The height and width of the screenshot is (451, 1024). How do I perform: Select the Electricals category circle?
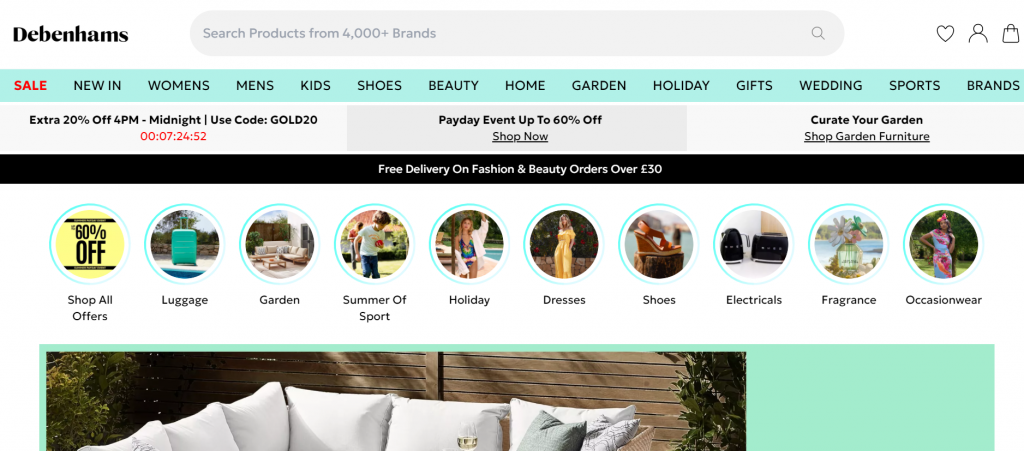click(x=754, y=244)
